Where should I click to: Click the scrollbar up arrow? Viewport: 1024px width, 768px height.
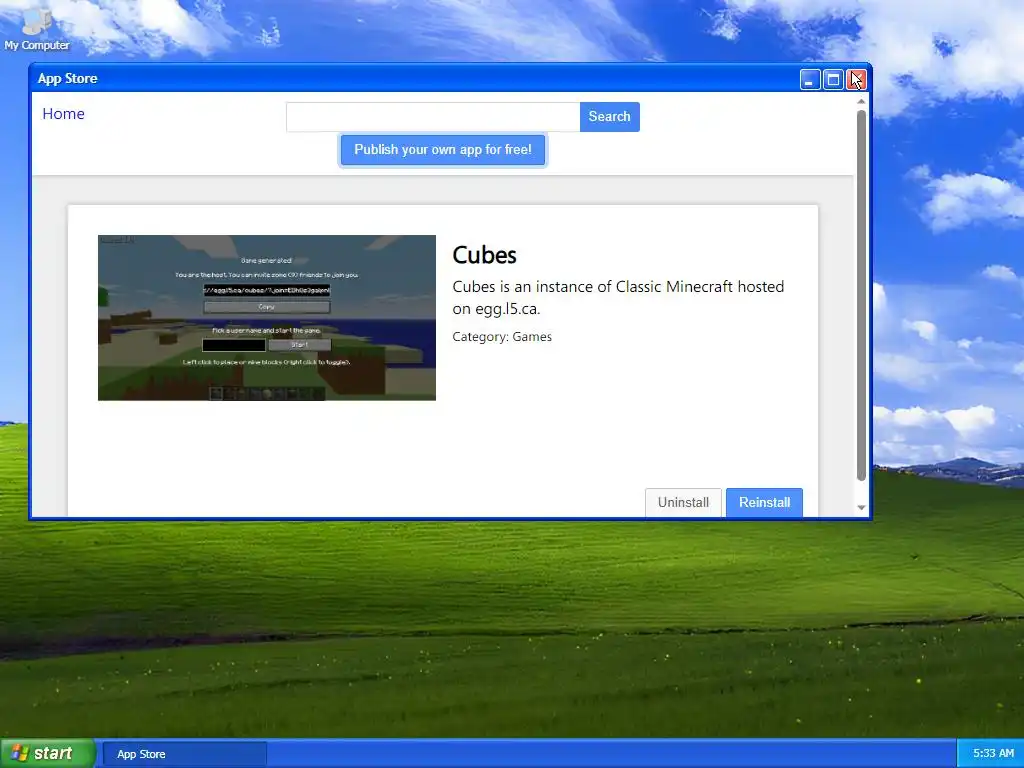click(x=861, y=101)
